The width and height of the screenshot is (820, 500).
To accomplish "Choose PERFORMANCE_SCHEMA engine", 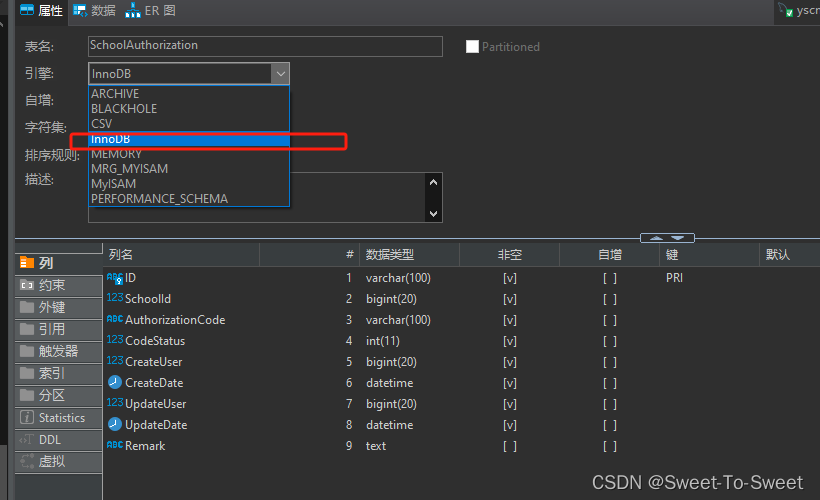I will click(189, 199).
